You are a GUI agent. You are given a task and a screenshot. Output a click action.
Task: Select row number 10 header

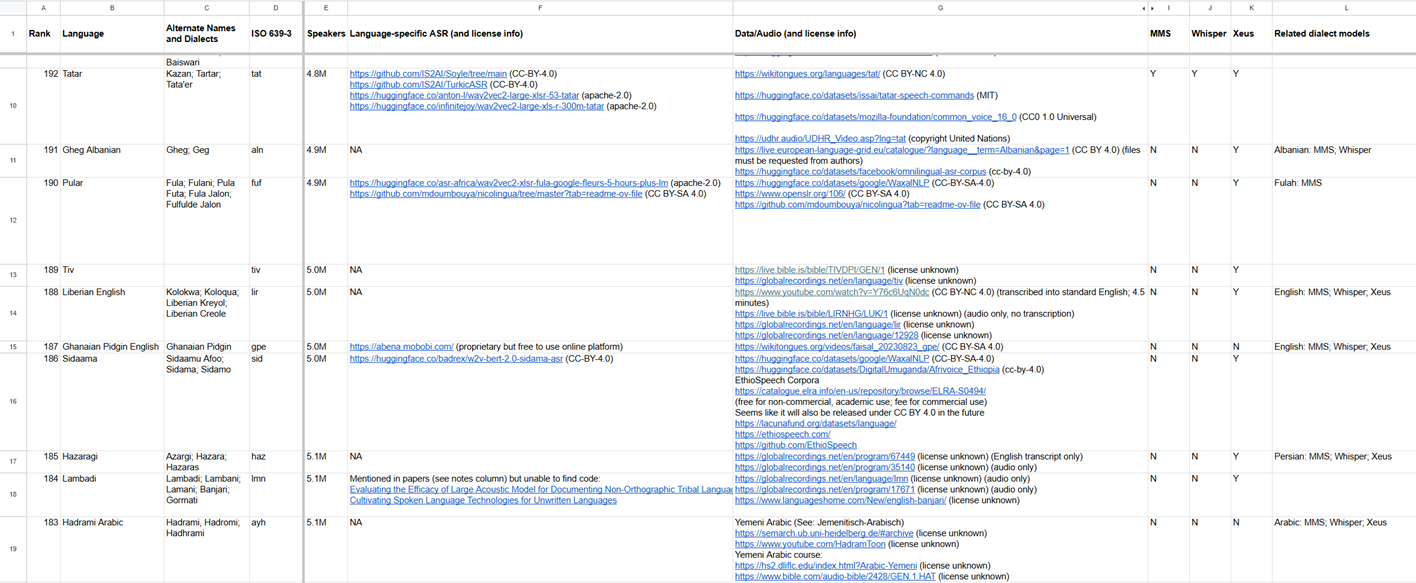[13, 105]
